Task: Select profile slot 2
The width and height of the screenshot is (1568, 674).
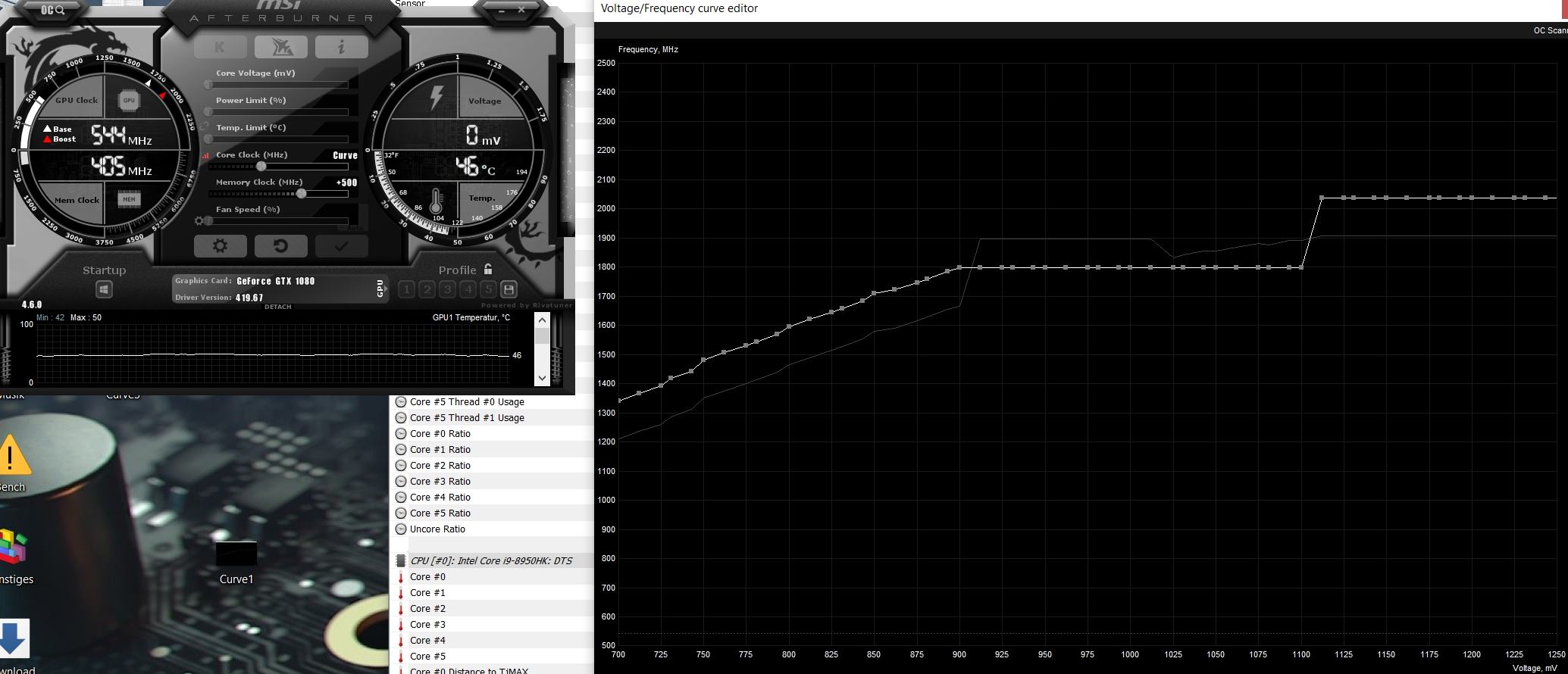Action: (427, 289)
